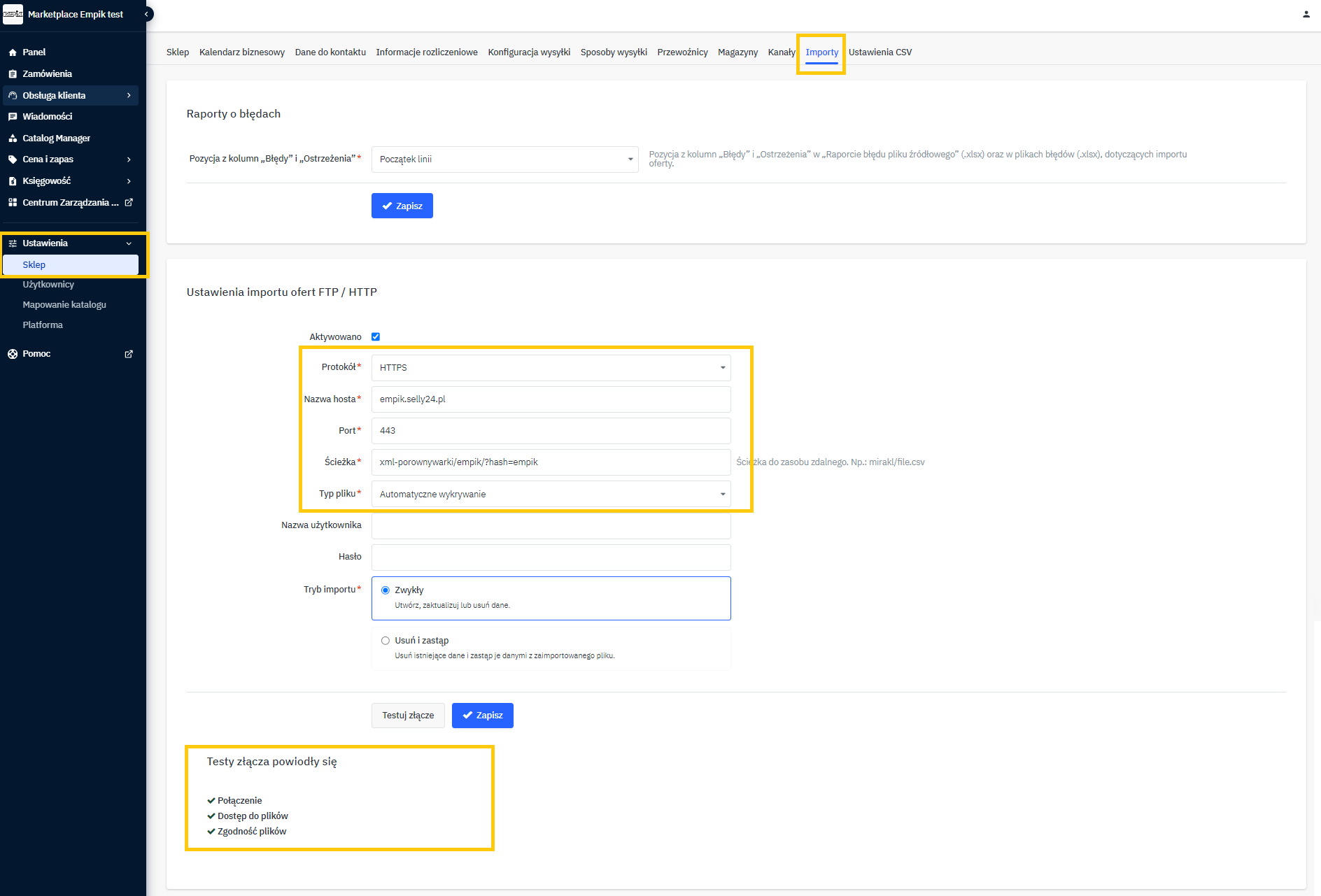This screenshot has height=896, width=1321.
Task: Save the error report settings with Zapisz
Action: (402, 206)
